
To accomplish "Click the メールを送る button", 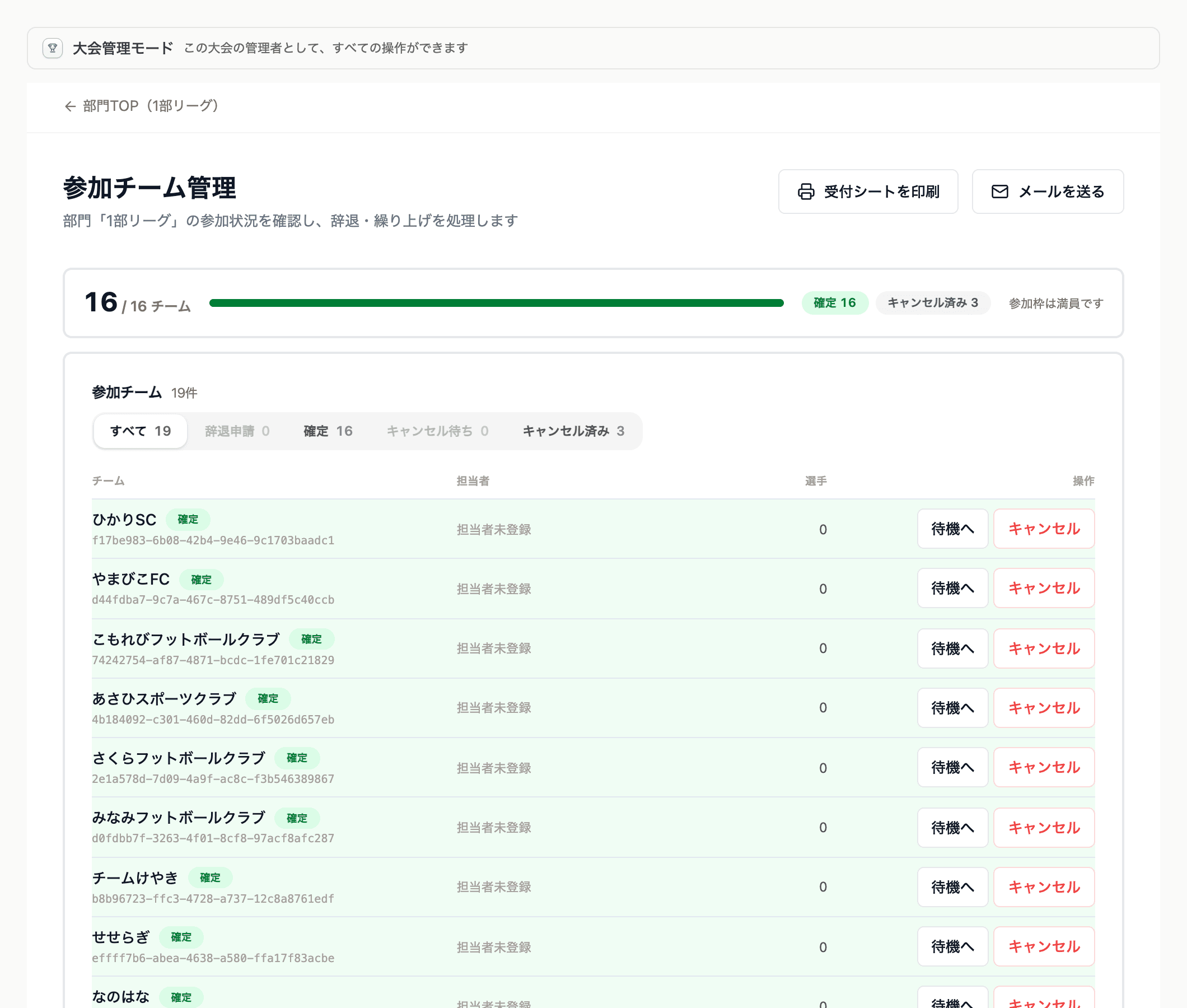I will [1048, 192].
